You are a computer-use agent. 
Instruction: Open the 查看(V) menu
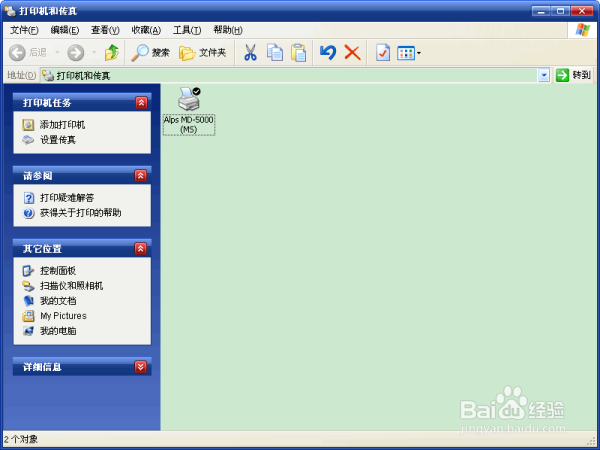105,30
